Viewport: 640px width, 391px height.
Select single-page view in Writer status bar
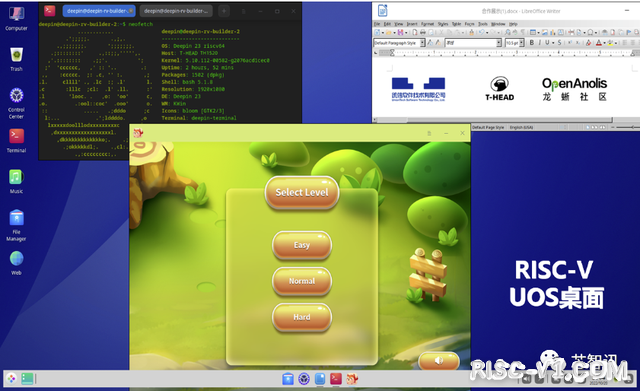[589, 127]
